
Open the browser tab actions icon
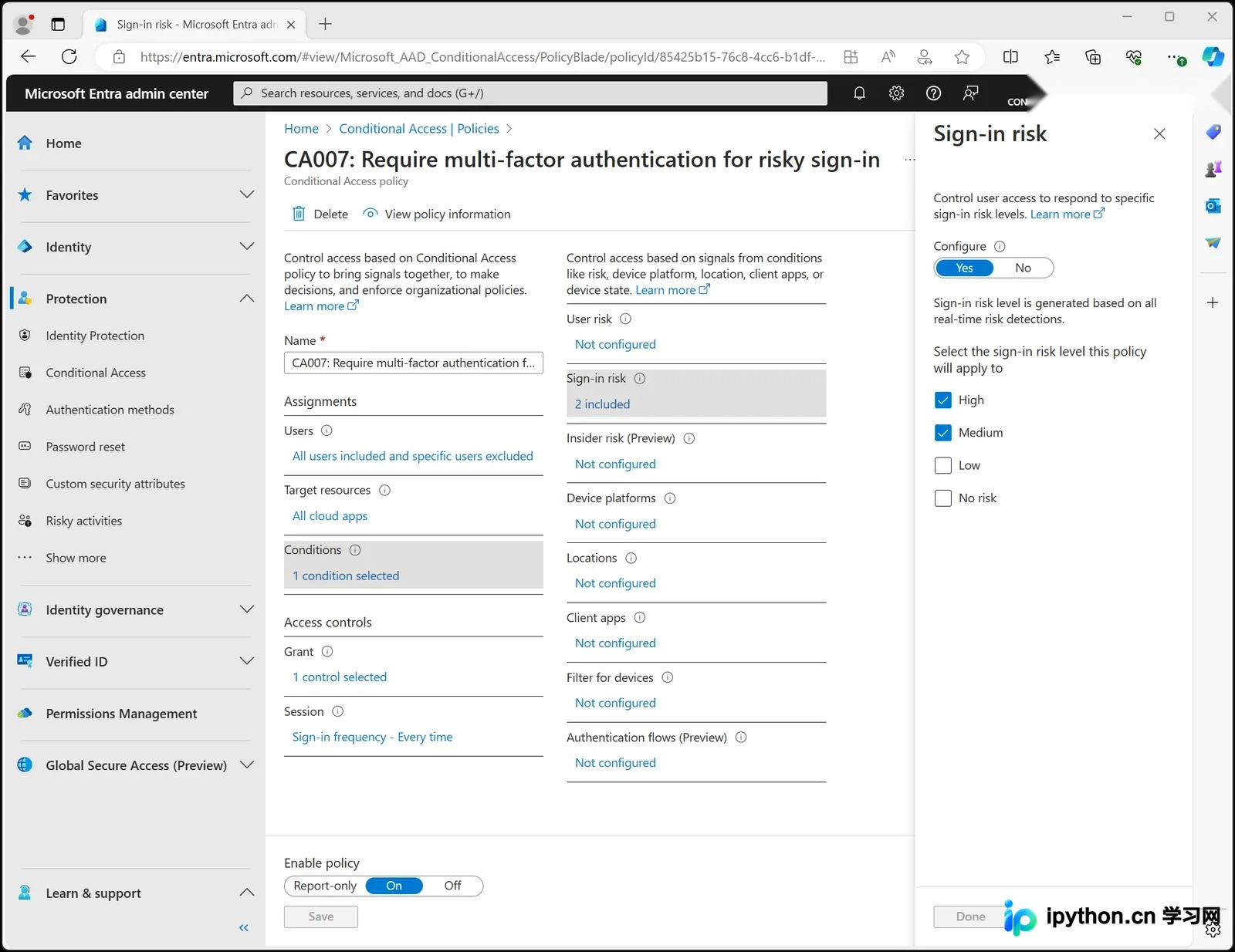click(58, 24)
